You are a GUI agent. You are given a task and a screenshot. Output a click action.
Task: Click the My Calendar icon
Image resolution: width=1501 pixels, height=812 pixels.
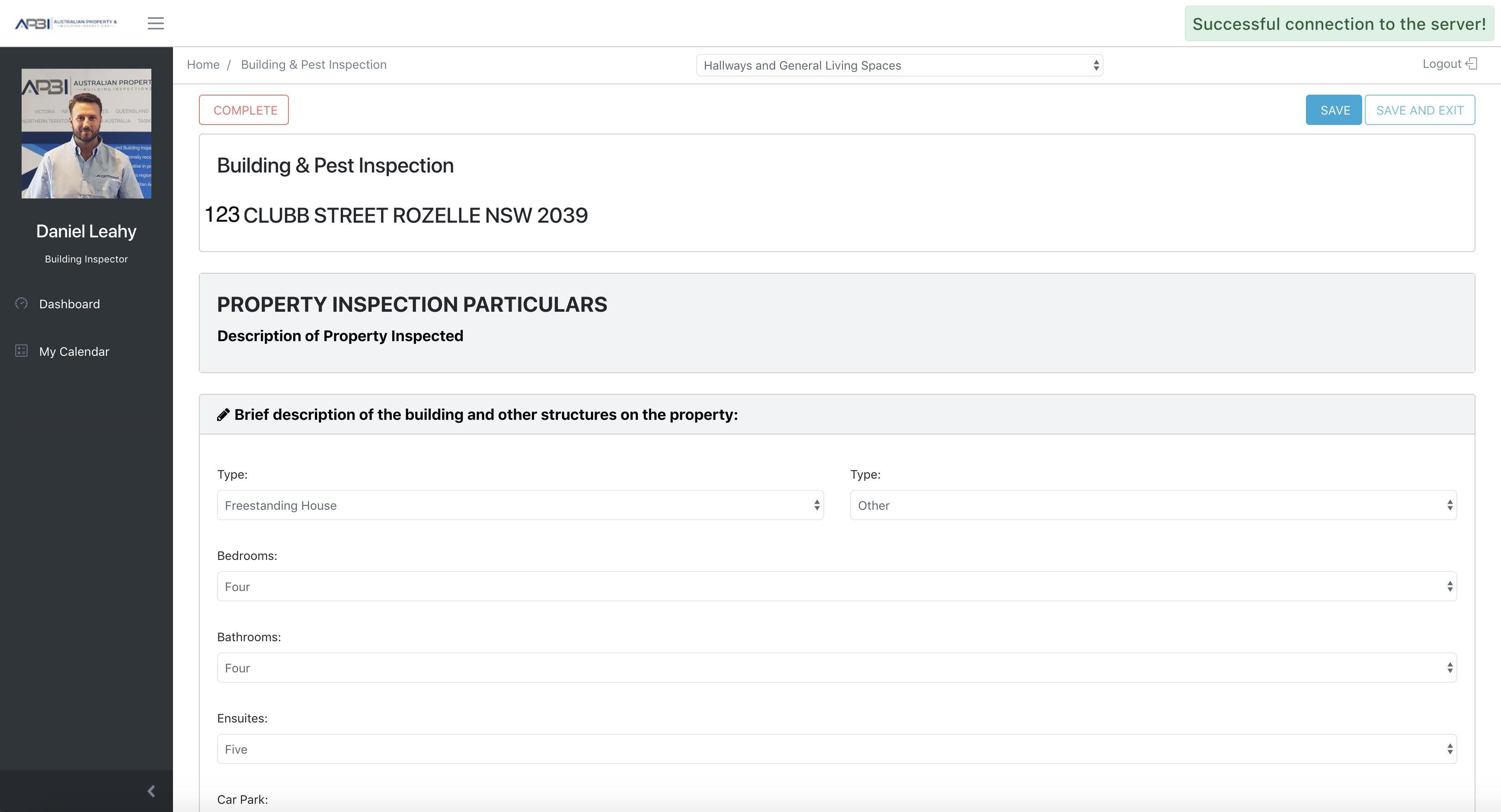pos(22,351)
